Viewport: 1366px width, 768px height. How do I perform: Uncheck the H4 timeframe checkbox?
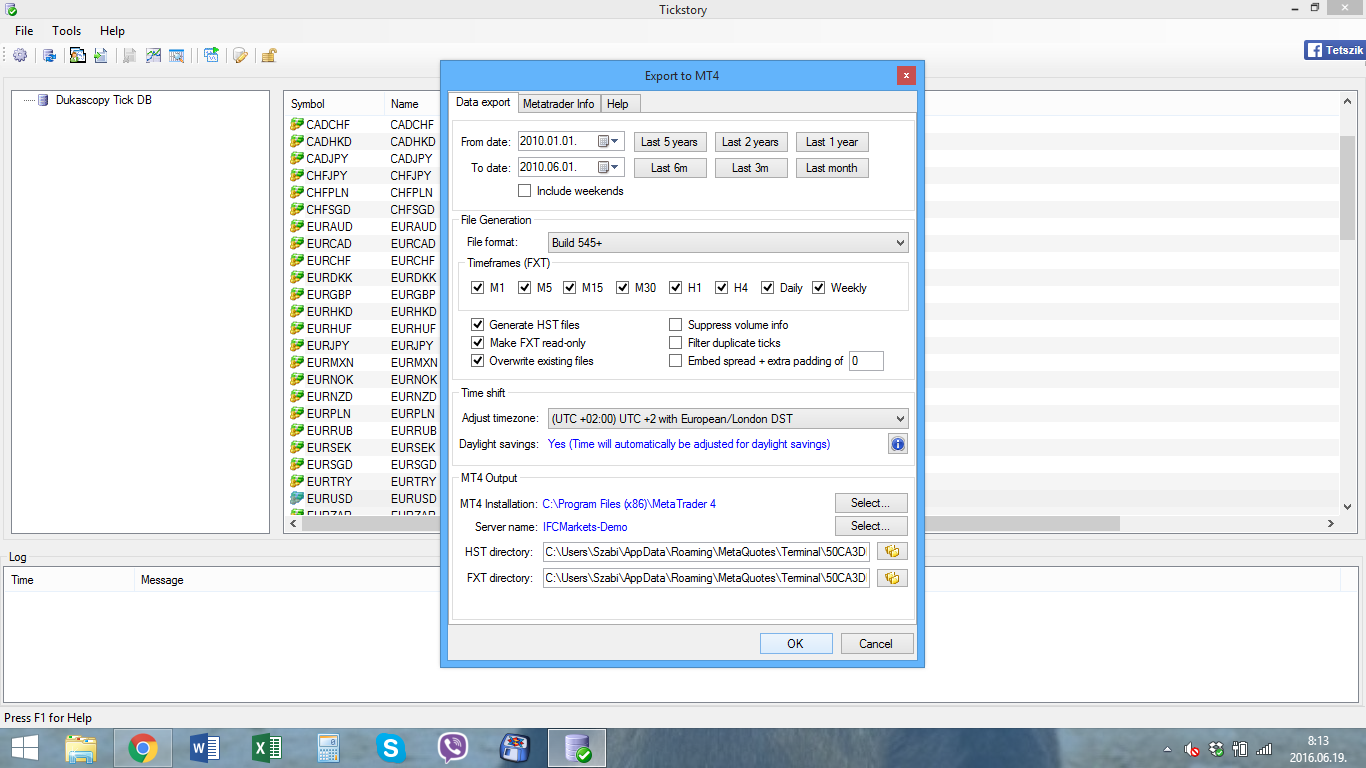tap(722, 288)
